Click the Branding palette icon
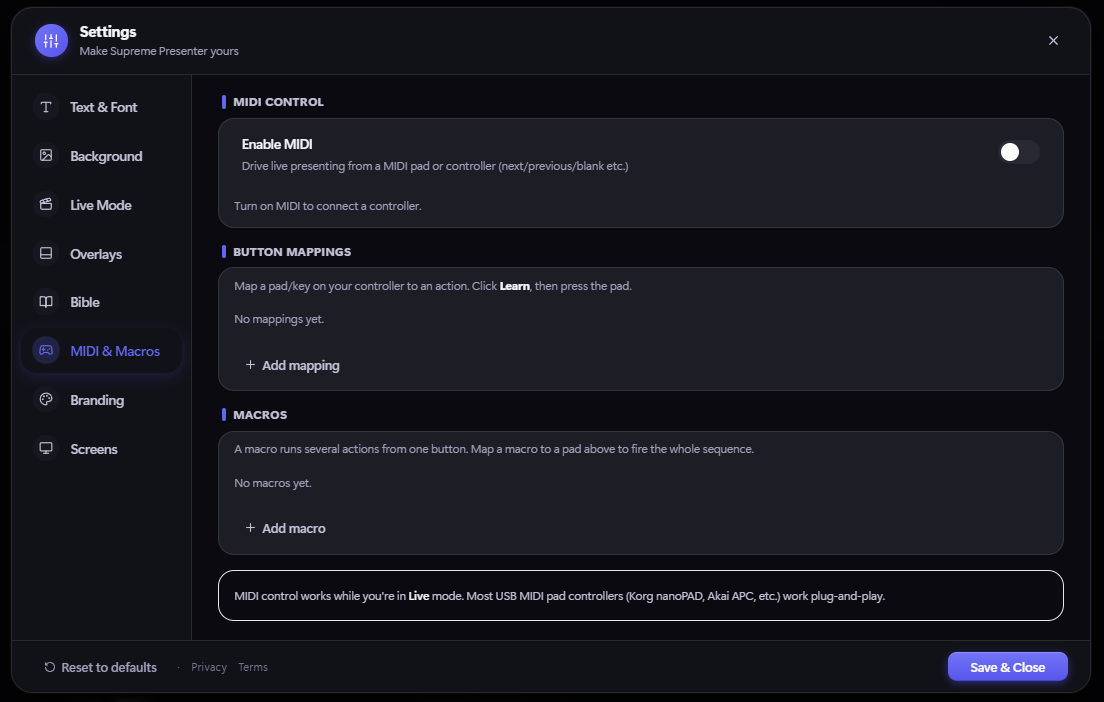 pos(46,399)
